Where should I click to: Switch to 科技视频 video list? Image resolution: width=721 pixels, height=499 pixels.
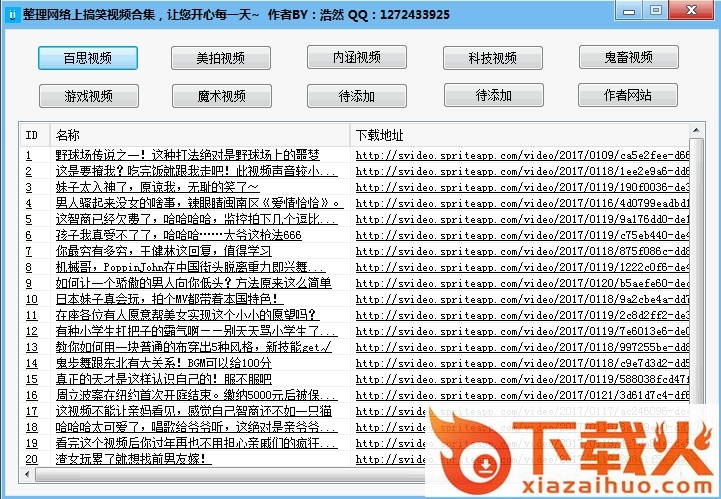click(492, 58)
